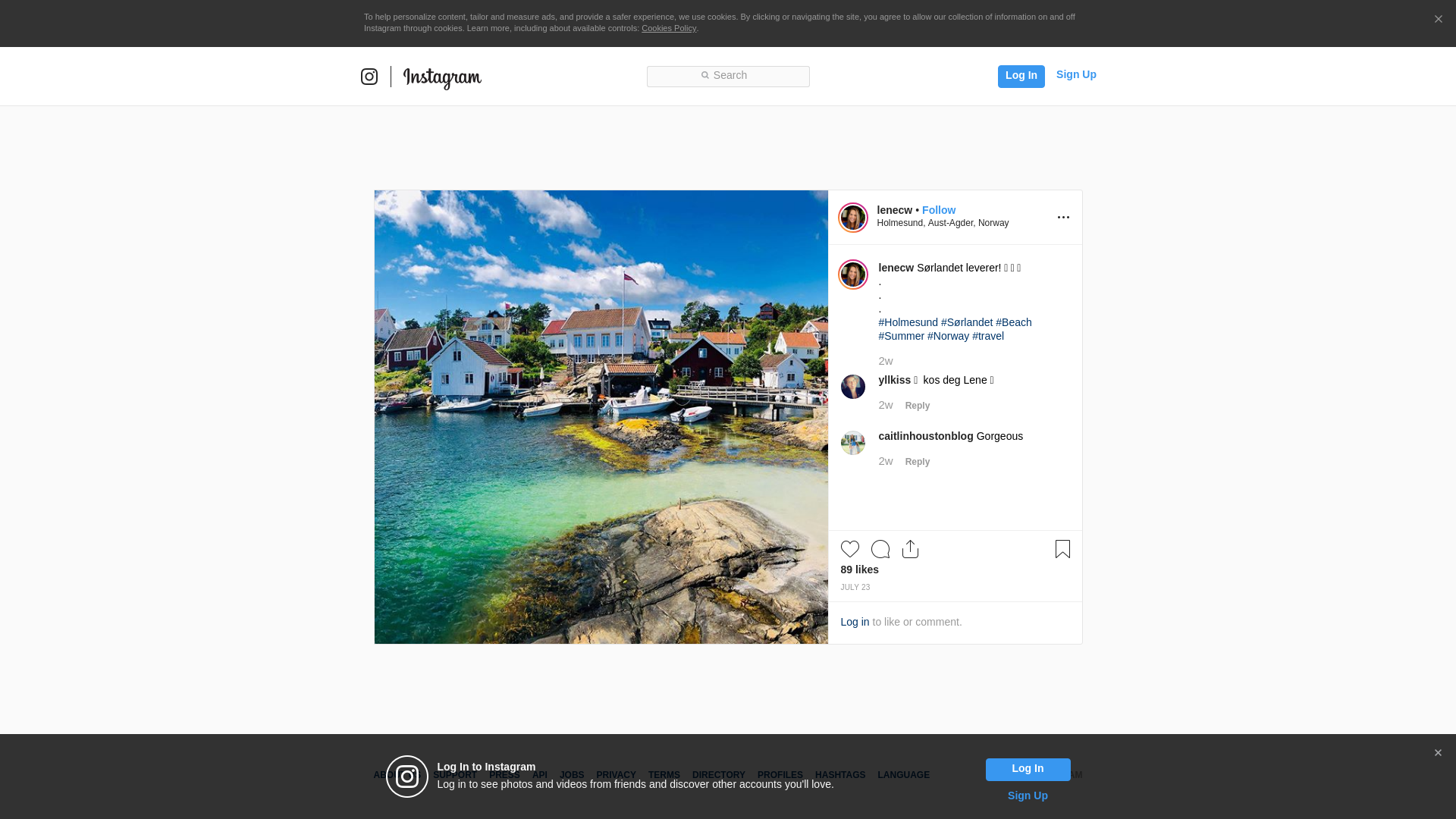1456x819 pixels.
Task: Open the #Holmesund hashtag link
Action: [x=908, y=322]
